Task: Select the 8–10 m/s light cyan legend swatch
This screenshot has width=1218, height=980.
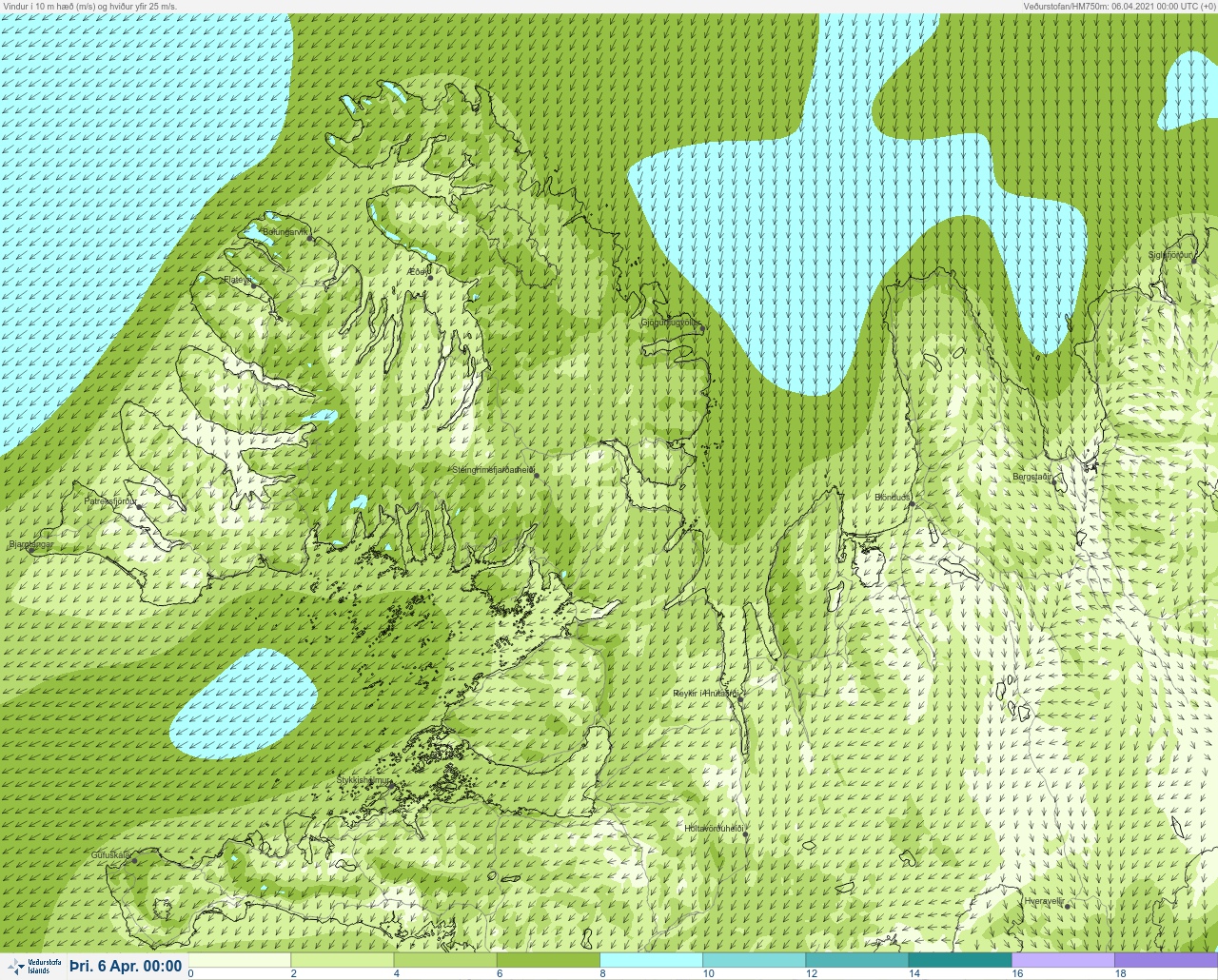Action: click(652, 960)
